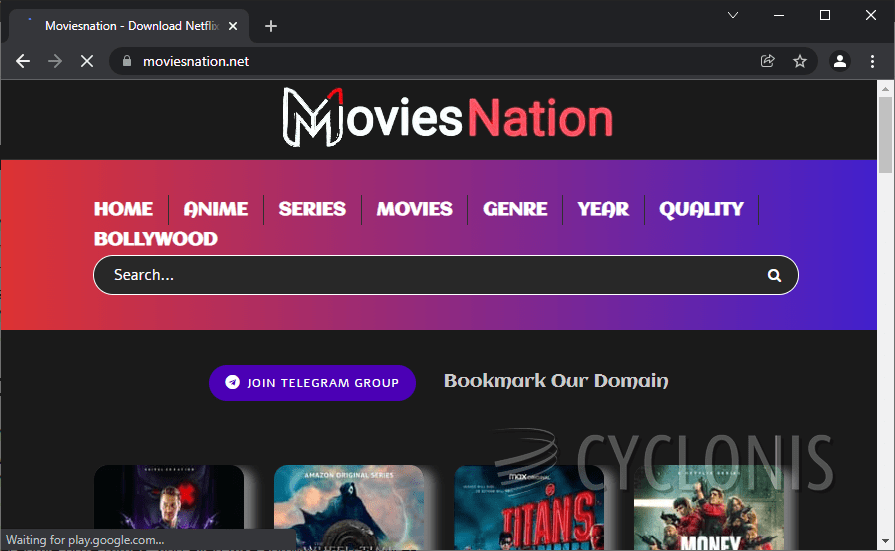Image resolution: width=895 pixels, height=551 pixels.
Task: Bookmark page with star icon
Action: point(800,61)
